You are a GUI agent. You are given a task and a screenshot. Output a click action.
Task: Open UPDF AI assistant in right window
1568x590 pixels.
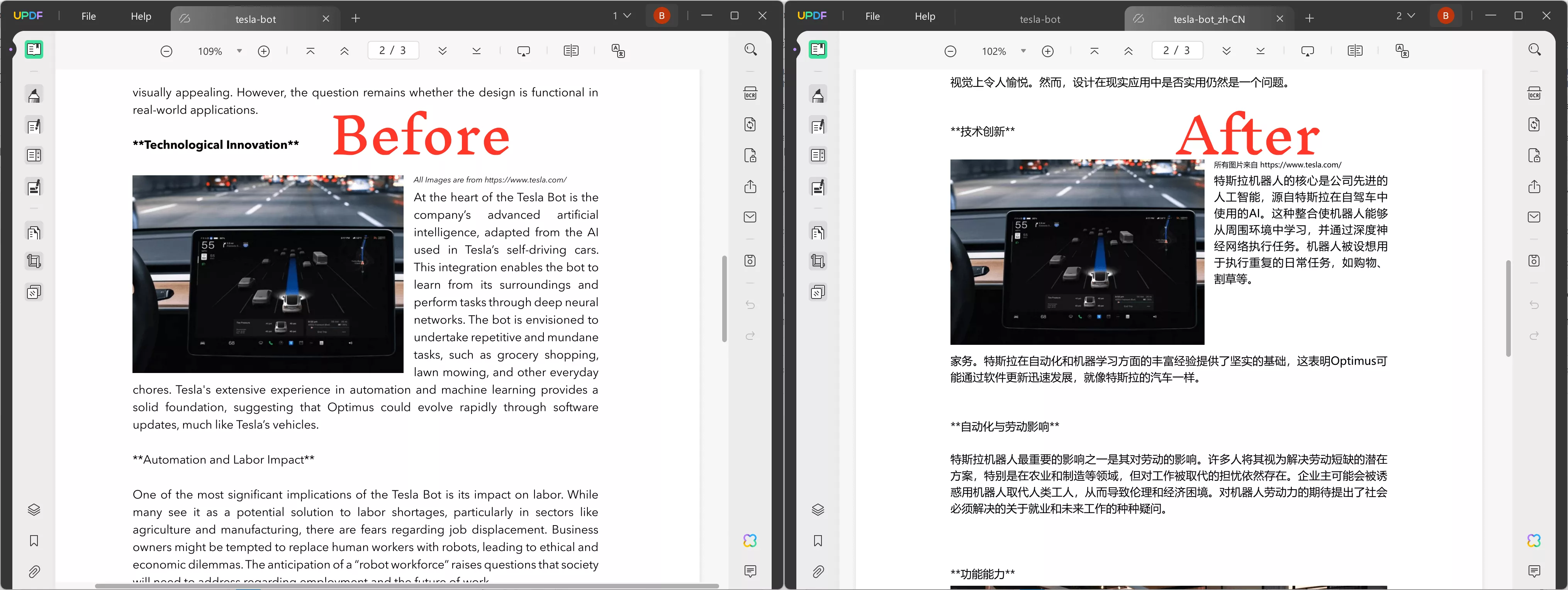(x=1534, y=541)
